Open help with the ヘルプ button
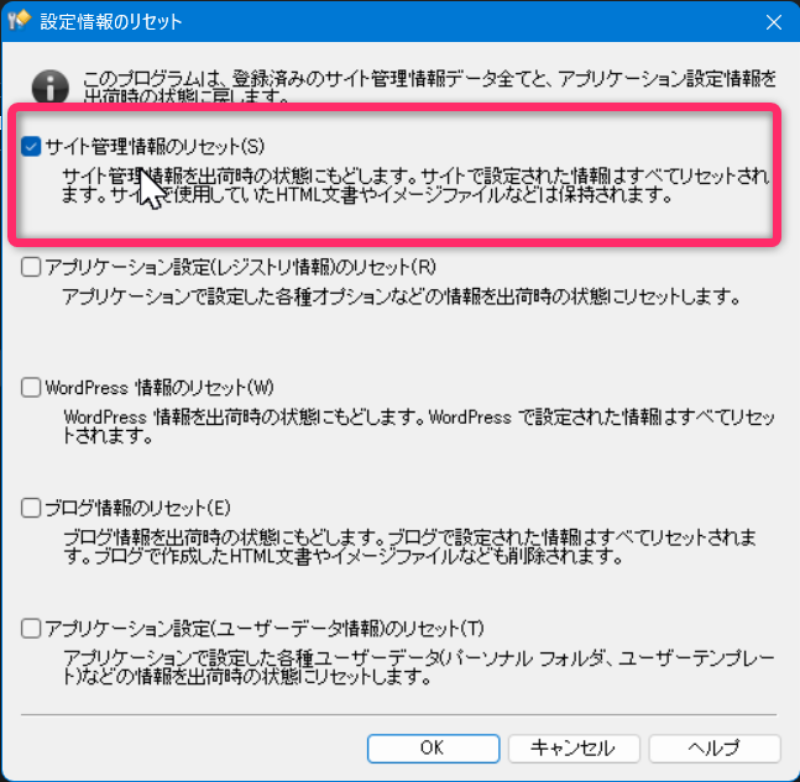The height and width of the screenshot is (782, 800). pos(715,748)
